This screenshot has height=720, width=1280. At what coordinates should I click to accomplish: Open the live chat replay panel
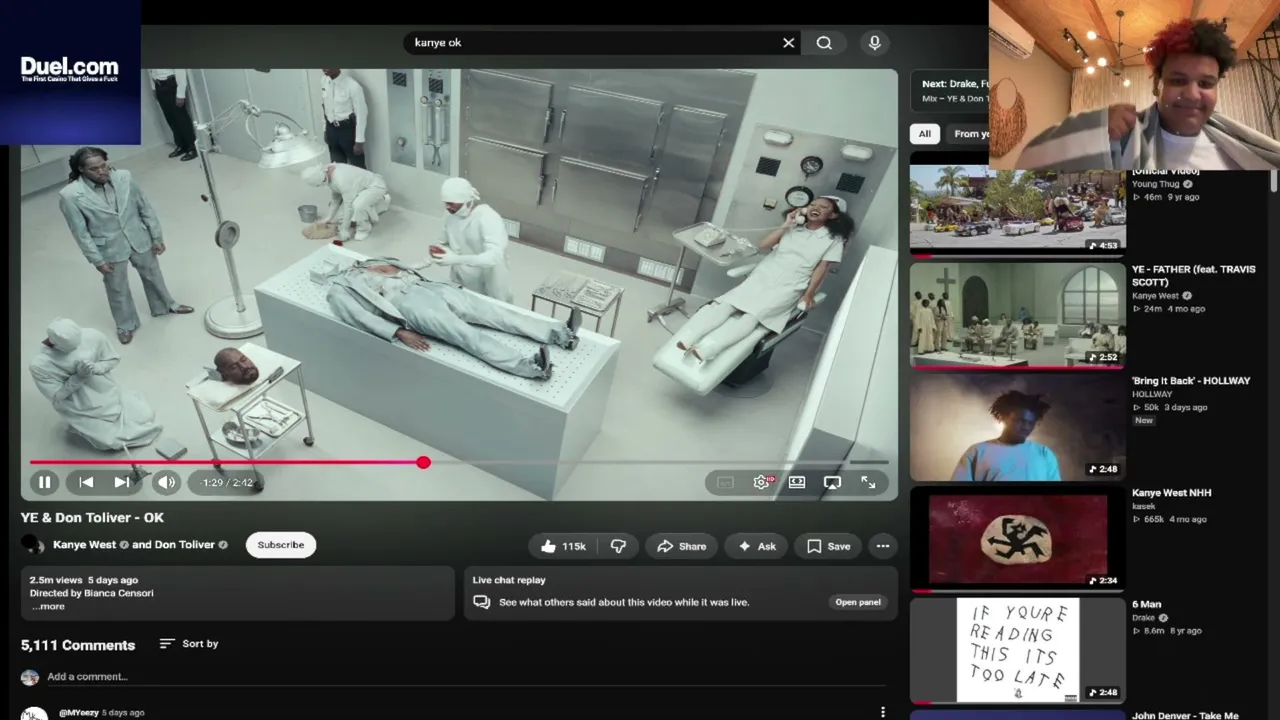(x=858, y=602)
